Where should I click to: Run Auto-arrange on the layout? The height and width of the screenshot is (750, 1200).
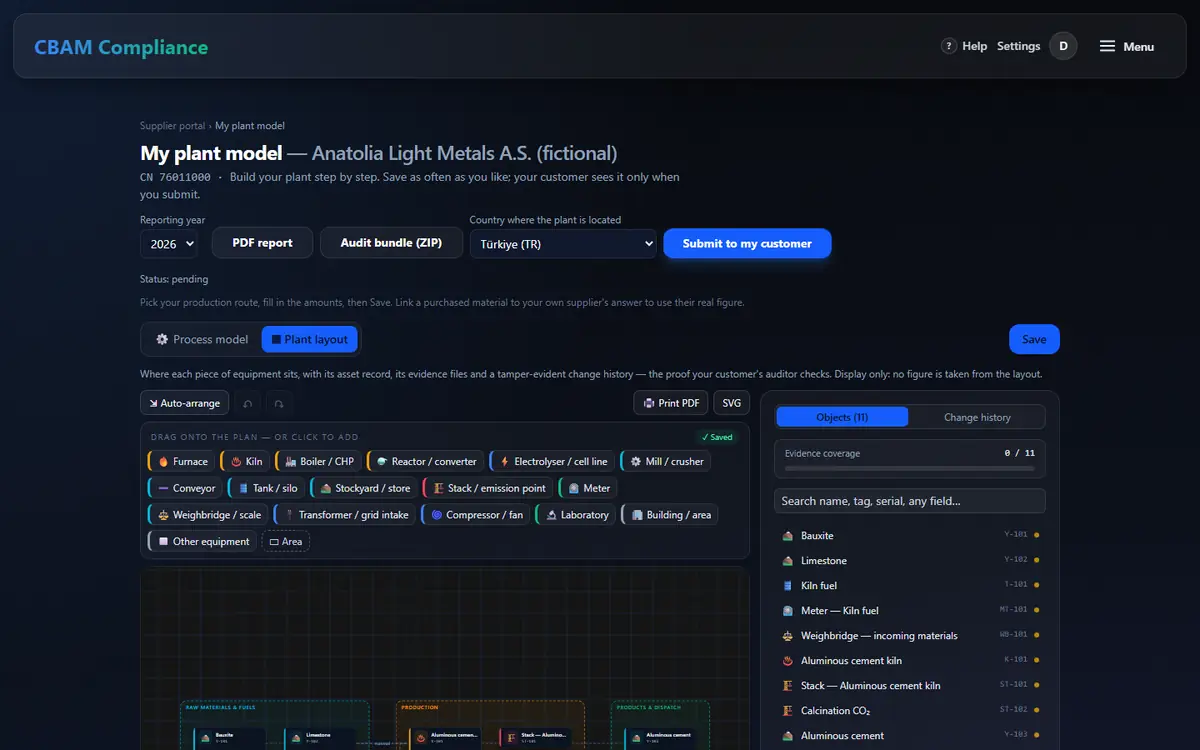coord(185,403)
